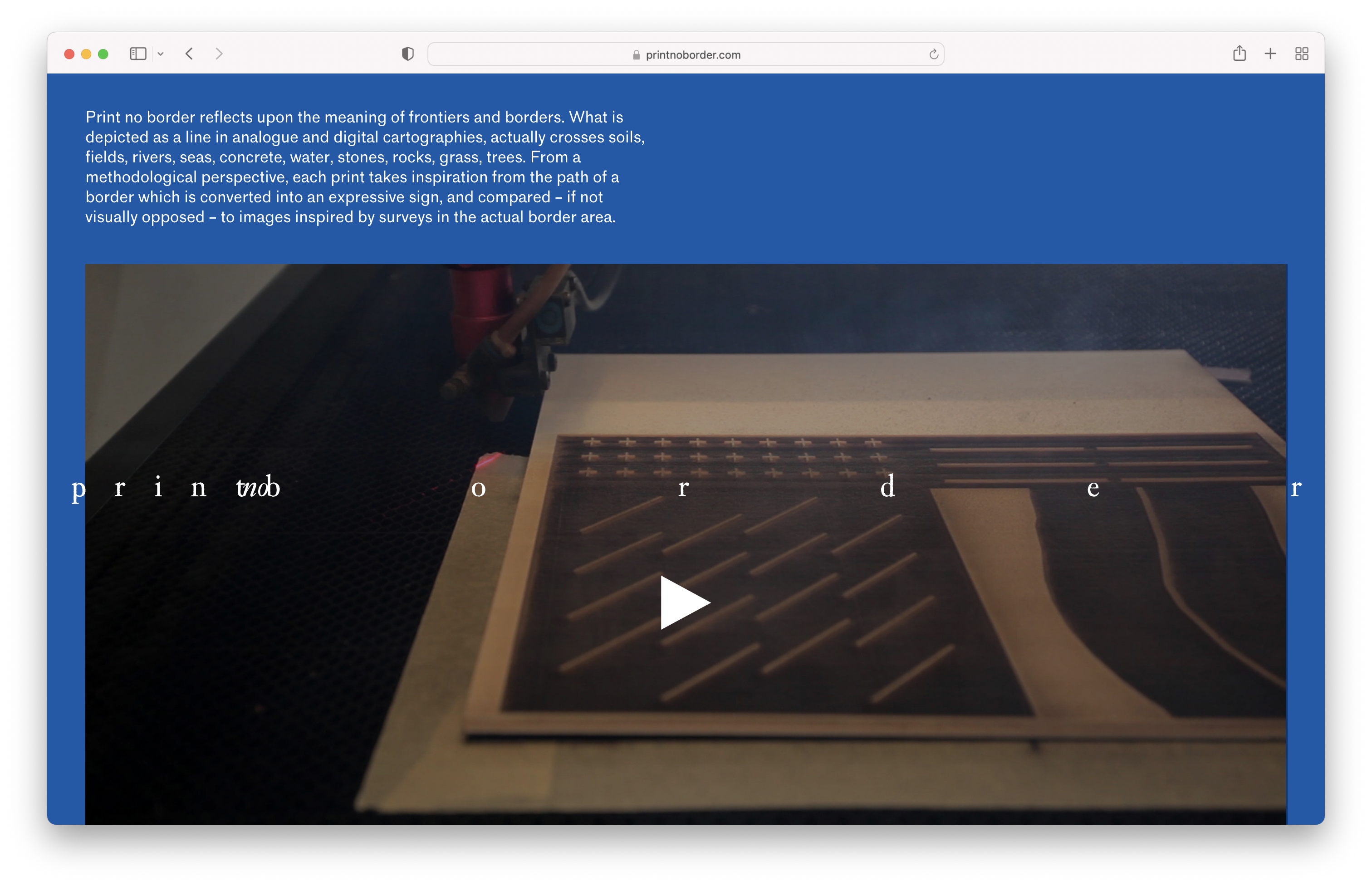
Task: Show the tab overview grid icon
Action: (x=1302, y=54)
